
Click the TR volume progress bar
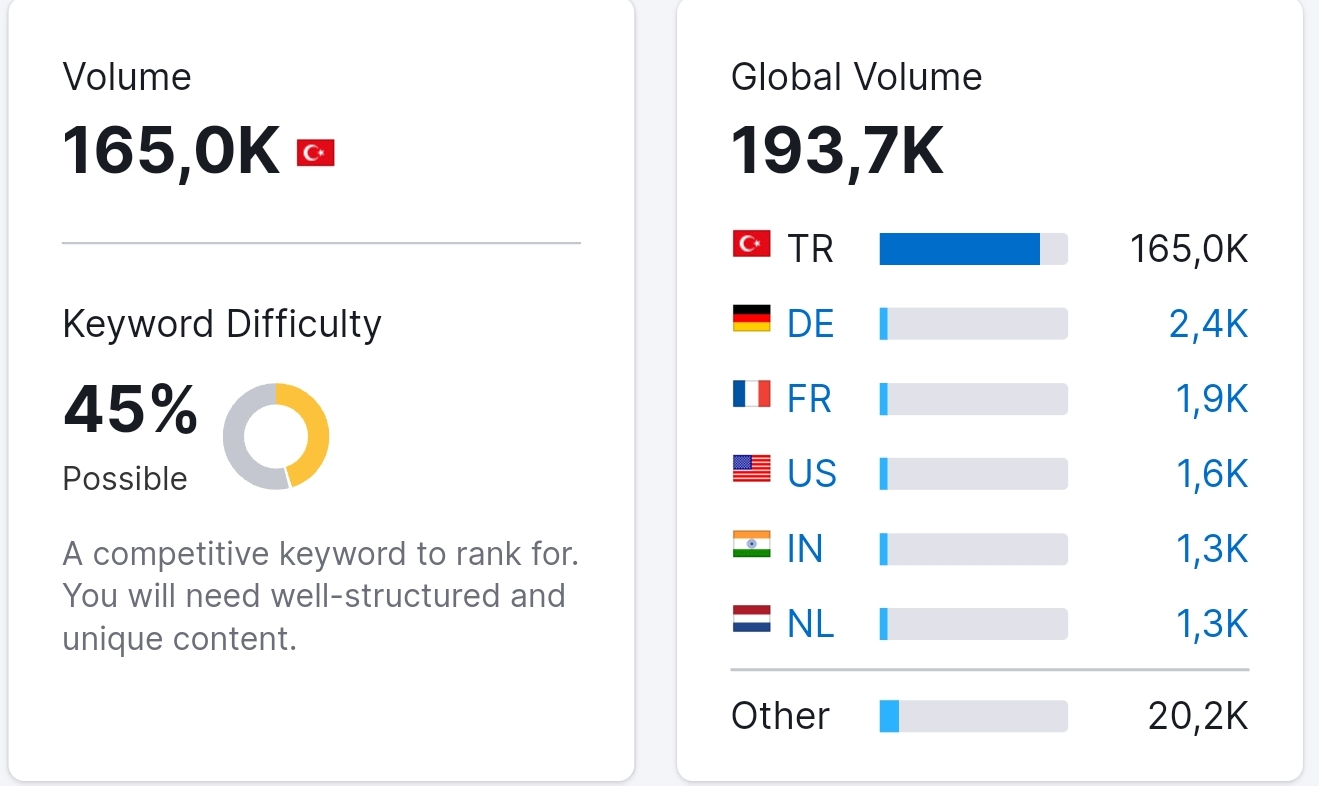coord(973,249)
